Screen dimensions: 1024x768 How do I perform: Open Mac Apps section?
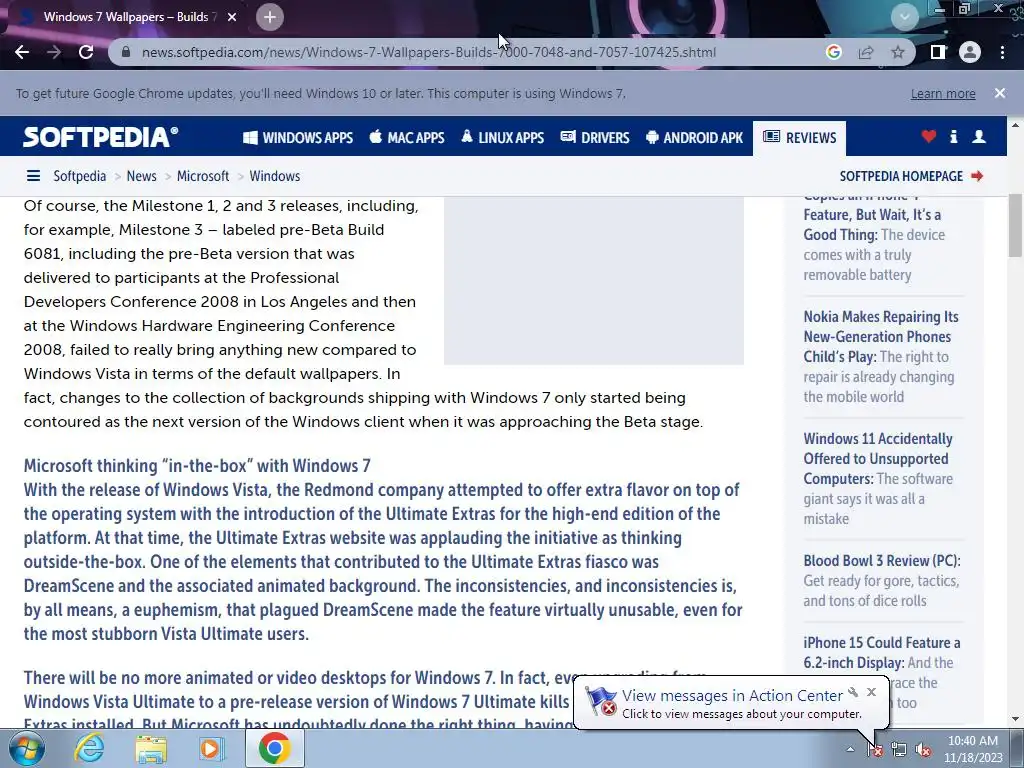click(407, 138)
